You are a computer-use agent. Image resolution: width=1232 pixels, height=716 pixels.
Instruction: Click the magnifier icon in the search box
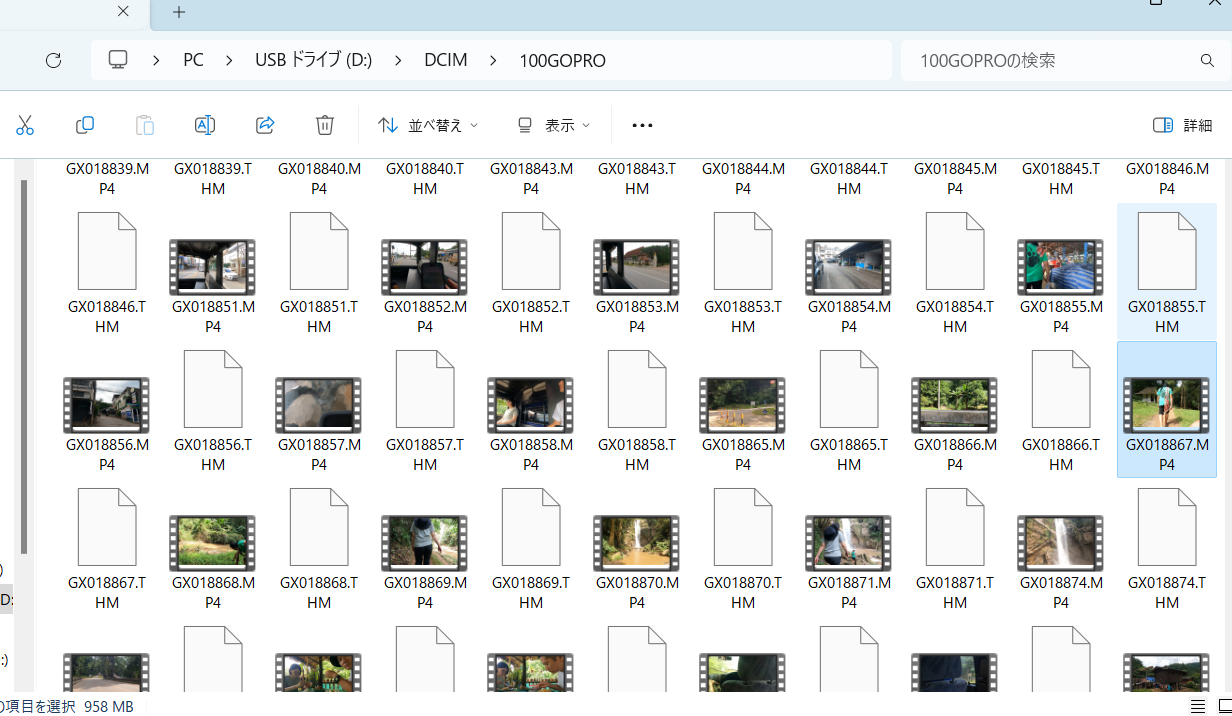click(x=1207, y=60)
